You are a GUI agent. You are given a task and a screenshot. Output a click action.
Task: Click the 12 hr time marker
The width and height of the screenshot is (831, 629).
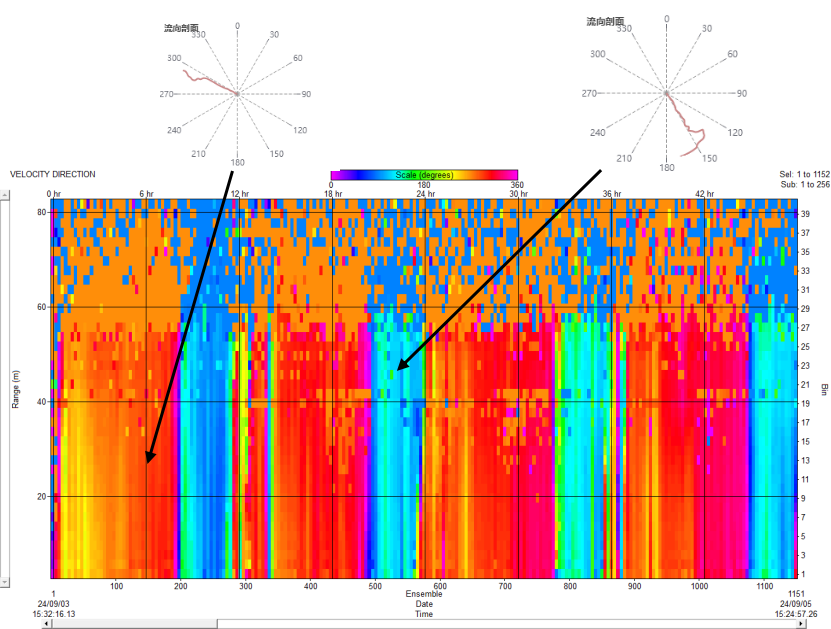coord(239,193)
